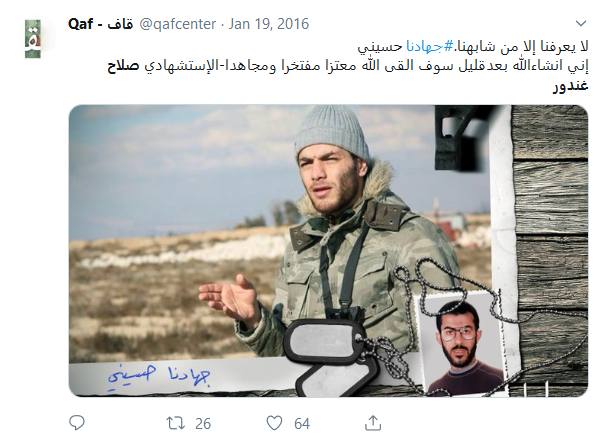Click the metal dog tags in image
The image size is (596, 447).
(330, 354)
